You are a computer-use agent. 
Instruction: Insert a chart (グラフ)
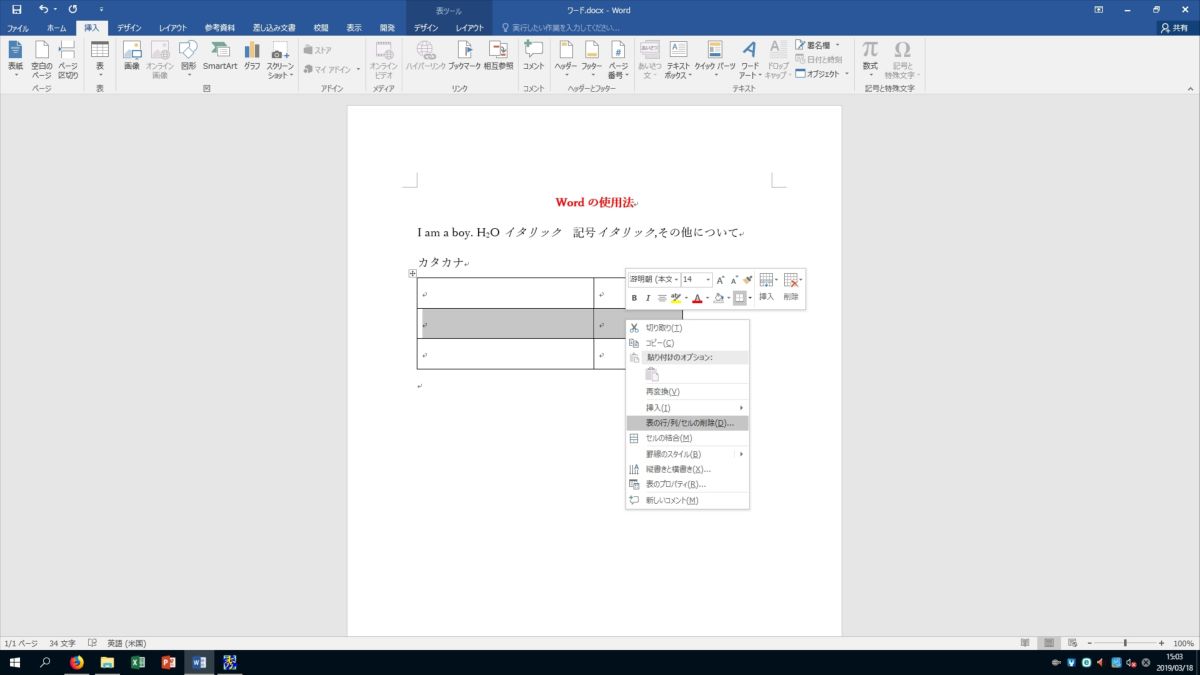point(252,56)
